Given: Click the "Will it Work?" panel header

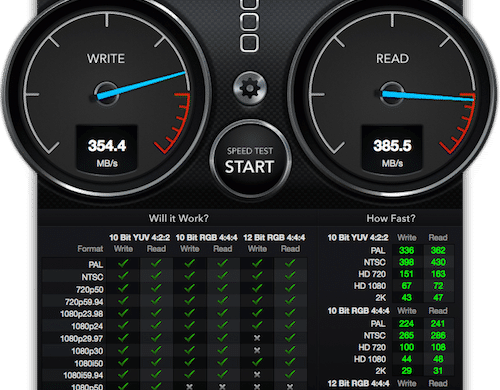Looking at the screenshot, I should point(179,218).
